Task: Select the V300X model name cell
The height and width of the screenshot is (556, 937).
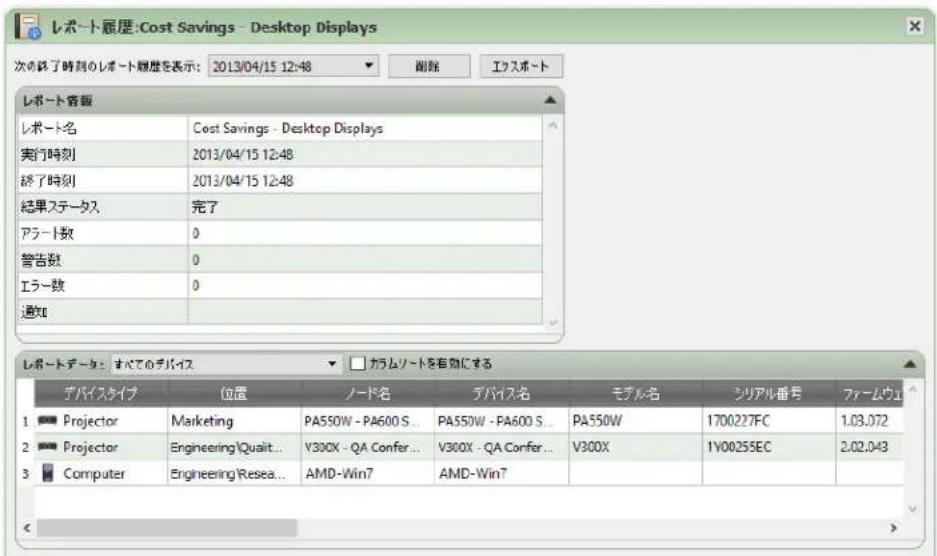Action: (x=635, y=447)
